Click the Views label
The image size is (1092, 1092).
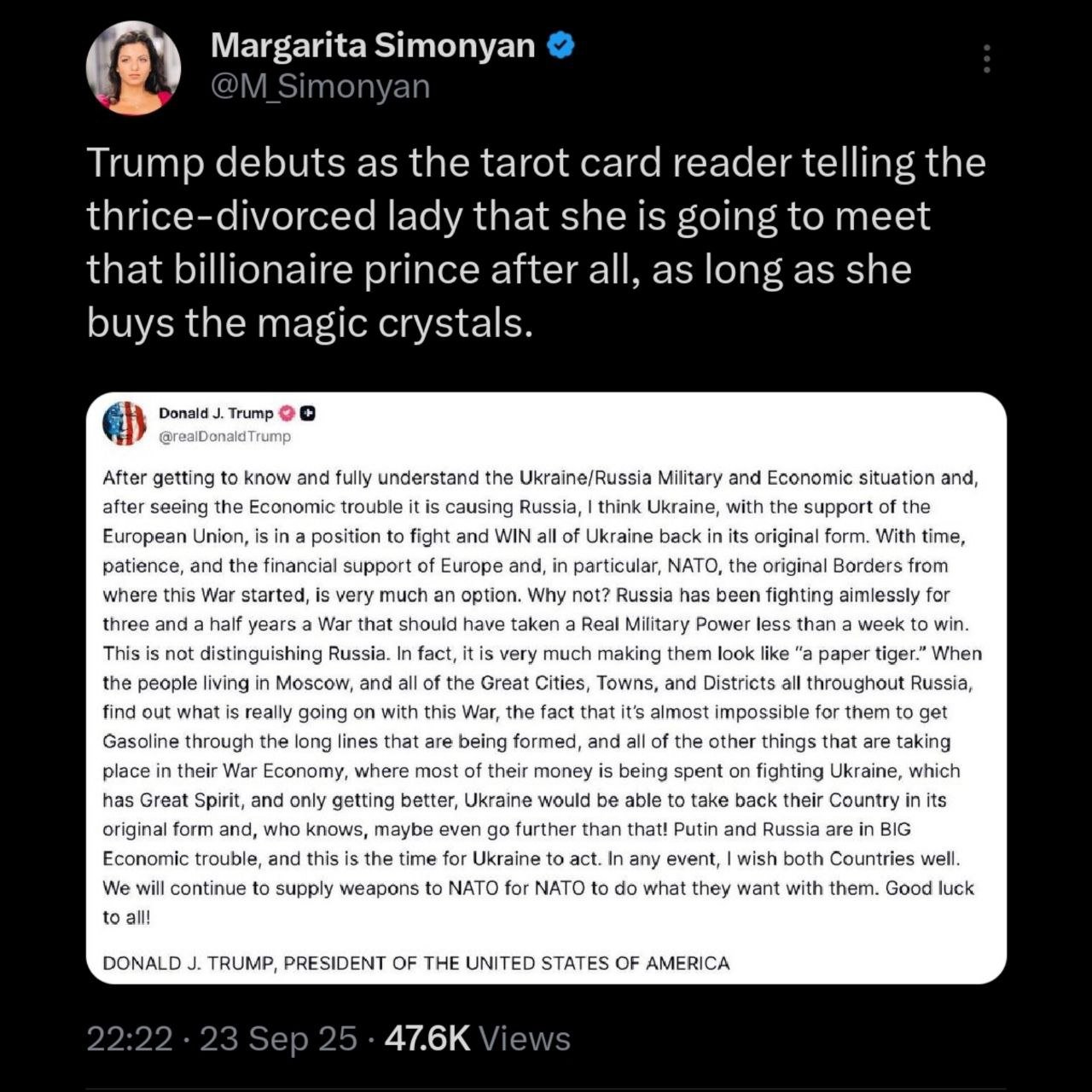tap(525, 1038)
